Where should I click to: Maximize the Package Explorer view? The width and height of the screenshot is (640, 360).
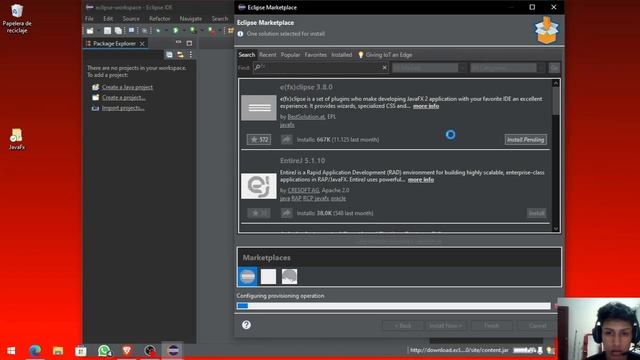189,43
